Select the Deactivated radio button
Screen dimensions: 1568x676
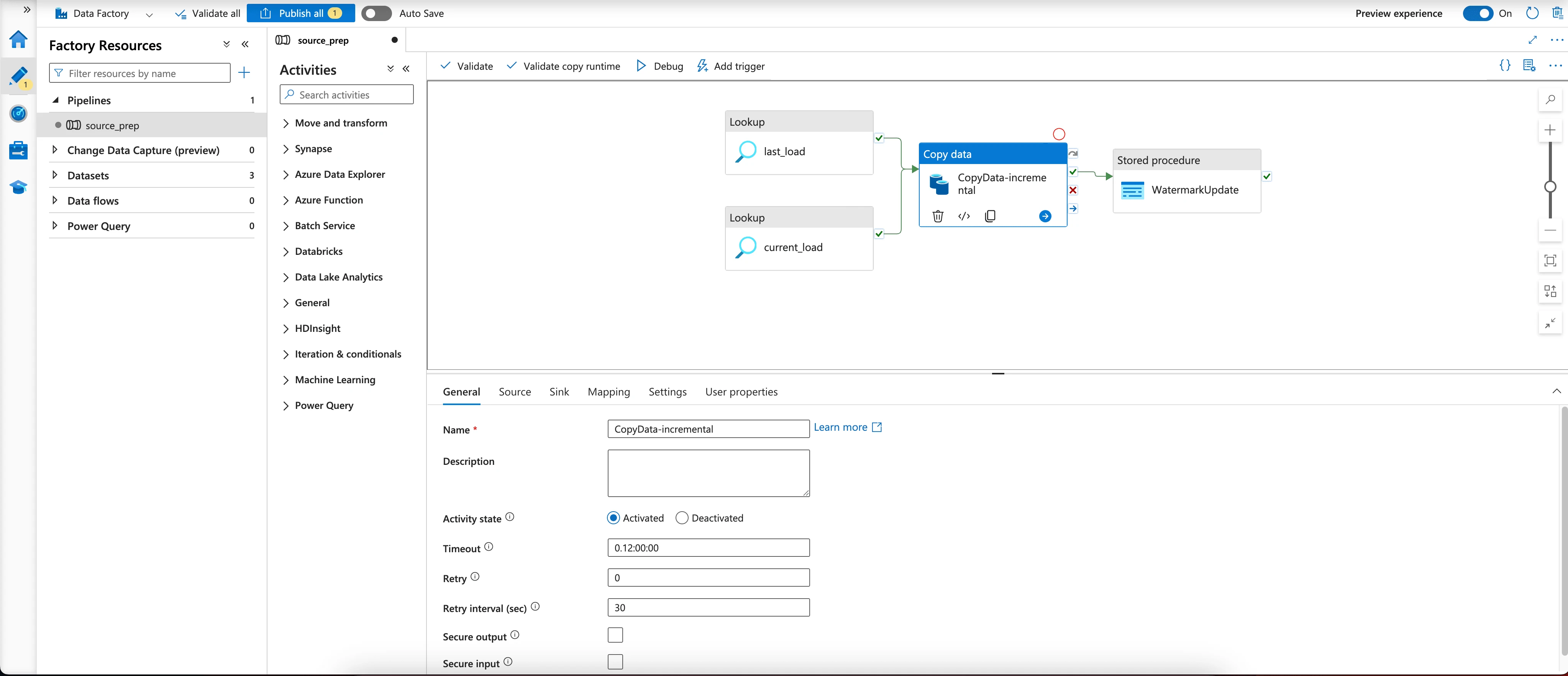click(682, 518)
